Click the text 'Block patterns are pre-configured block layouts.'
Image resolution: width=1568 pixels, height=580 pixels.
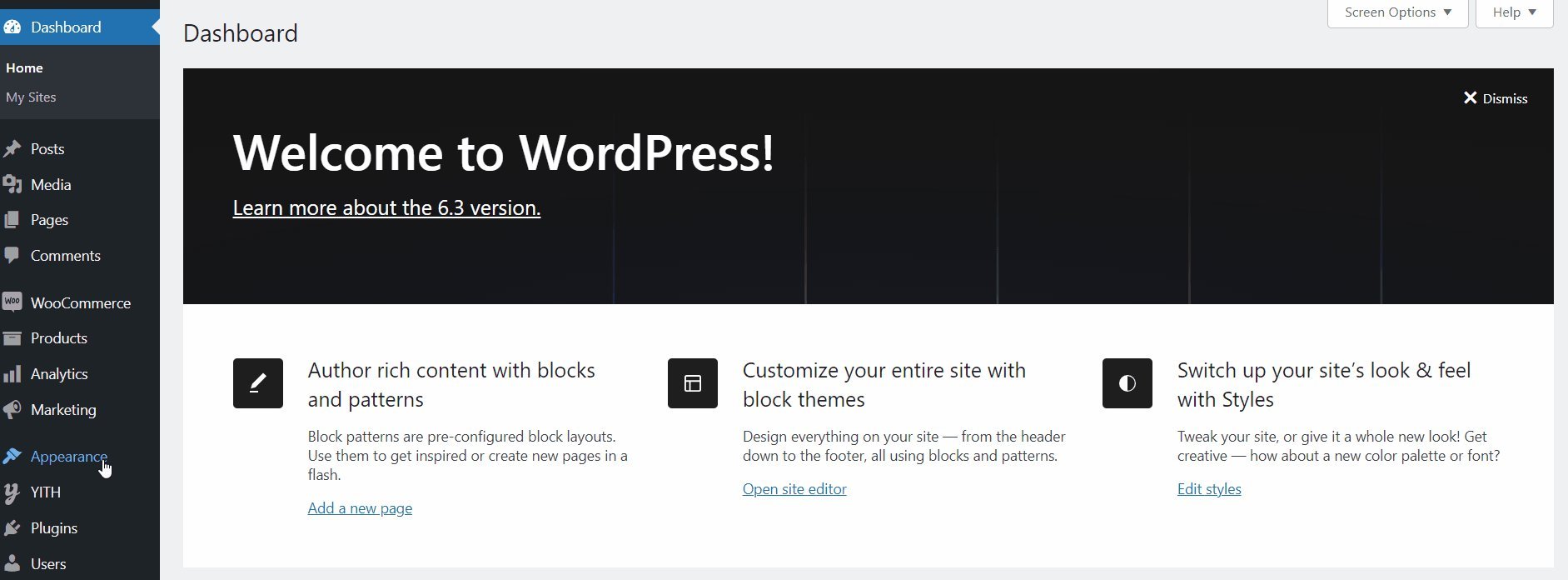coord(462,437)
